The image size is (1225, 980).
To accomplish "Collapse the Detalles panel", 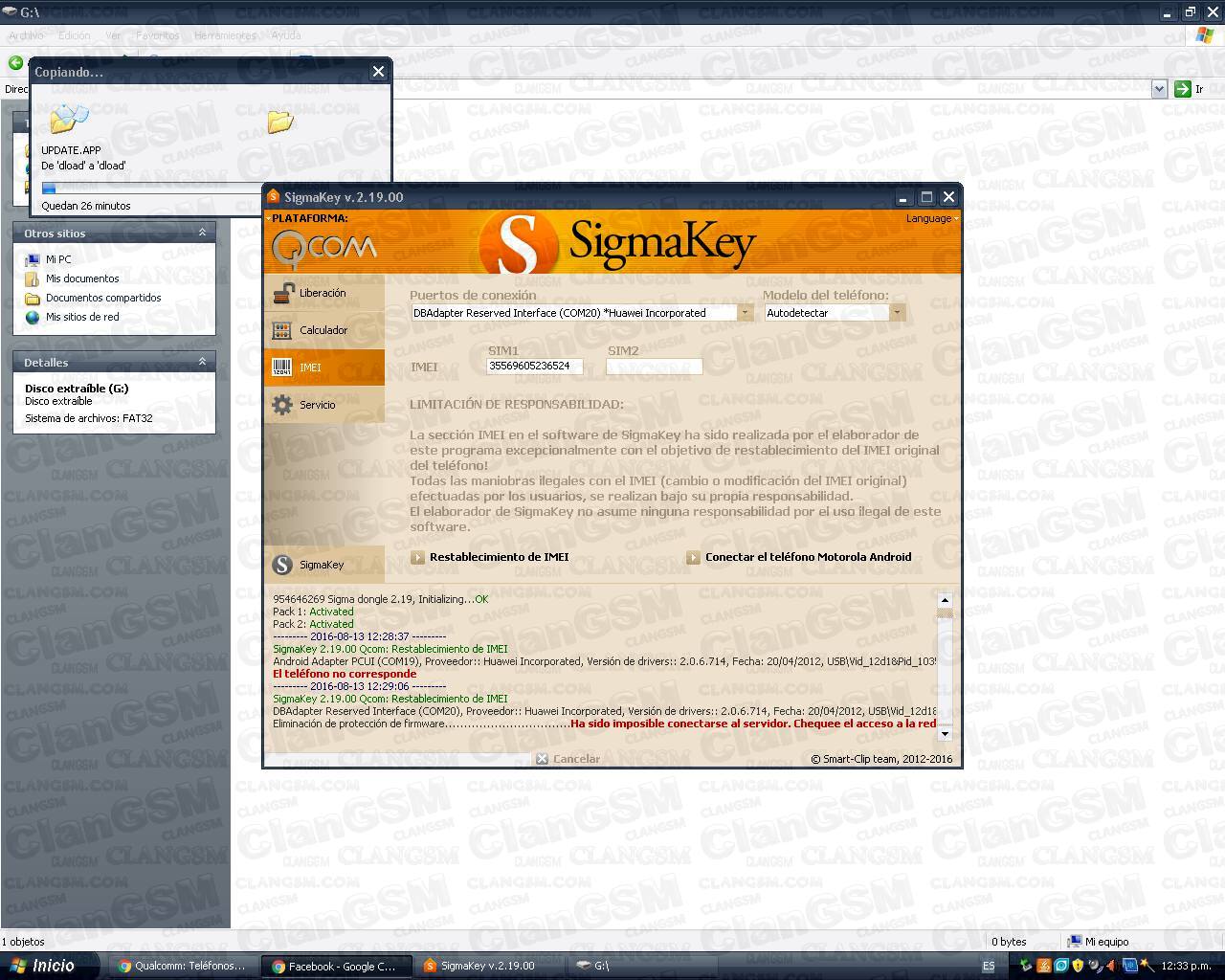I will point(202,362).
